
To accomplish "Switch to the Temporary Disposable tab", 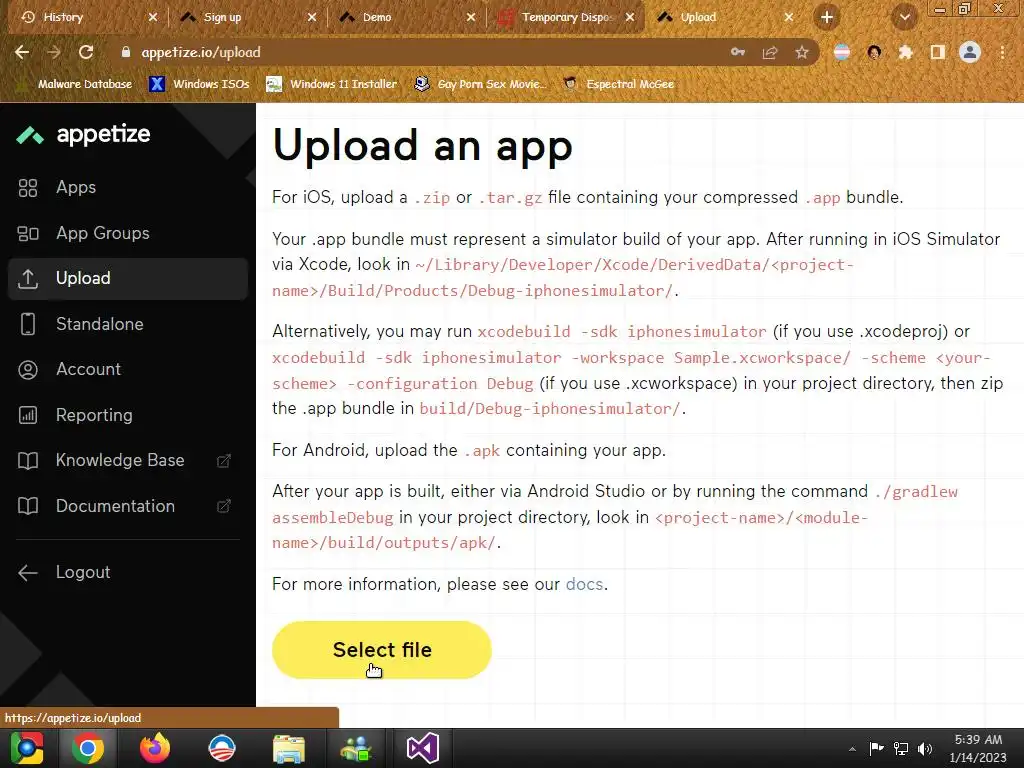I will coord(567,17).
